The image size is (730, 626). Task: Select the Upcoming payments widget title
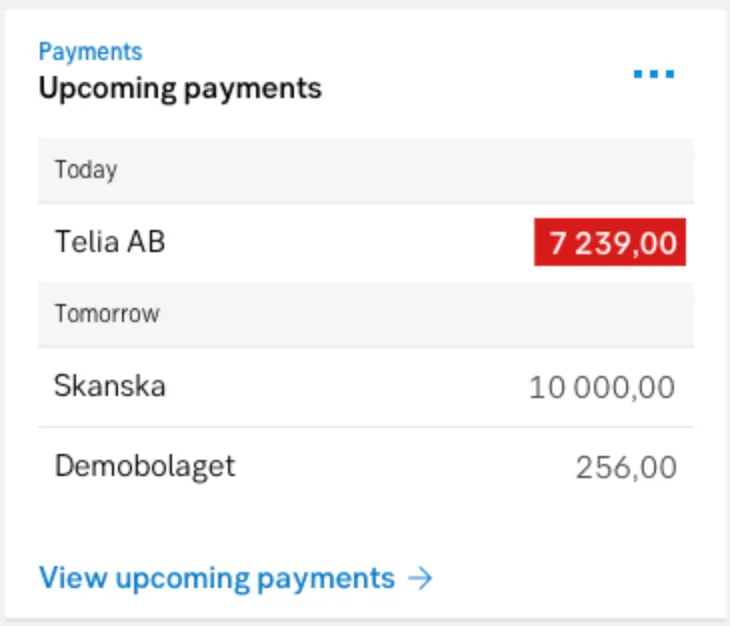click(180, 88)
